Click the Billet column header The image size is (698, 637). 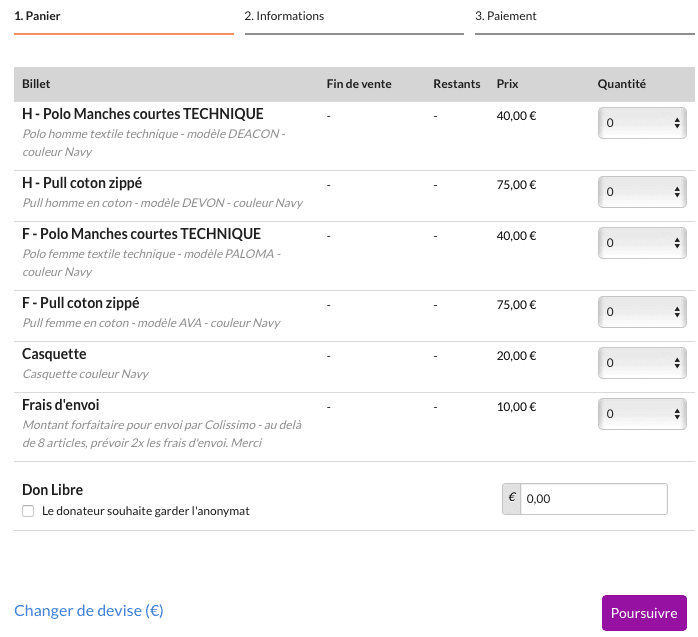coord(36,84)
